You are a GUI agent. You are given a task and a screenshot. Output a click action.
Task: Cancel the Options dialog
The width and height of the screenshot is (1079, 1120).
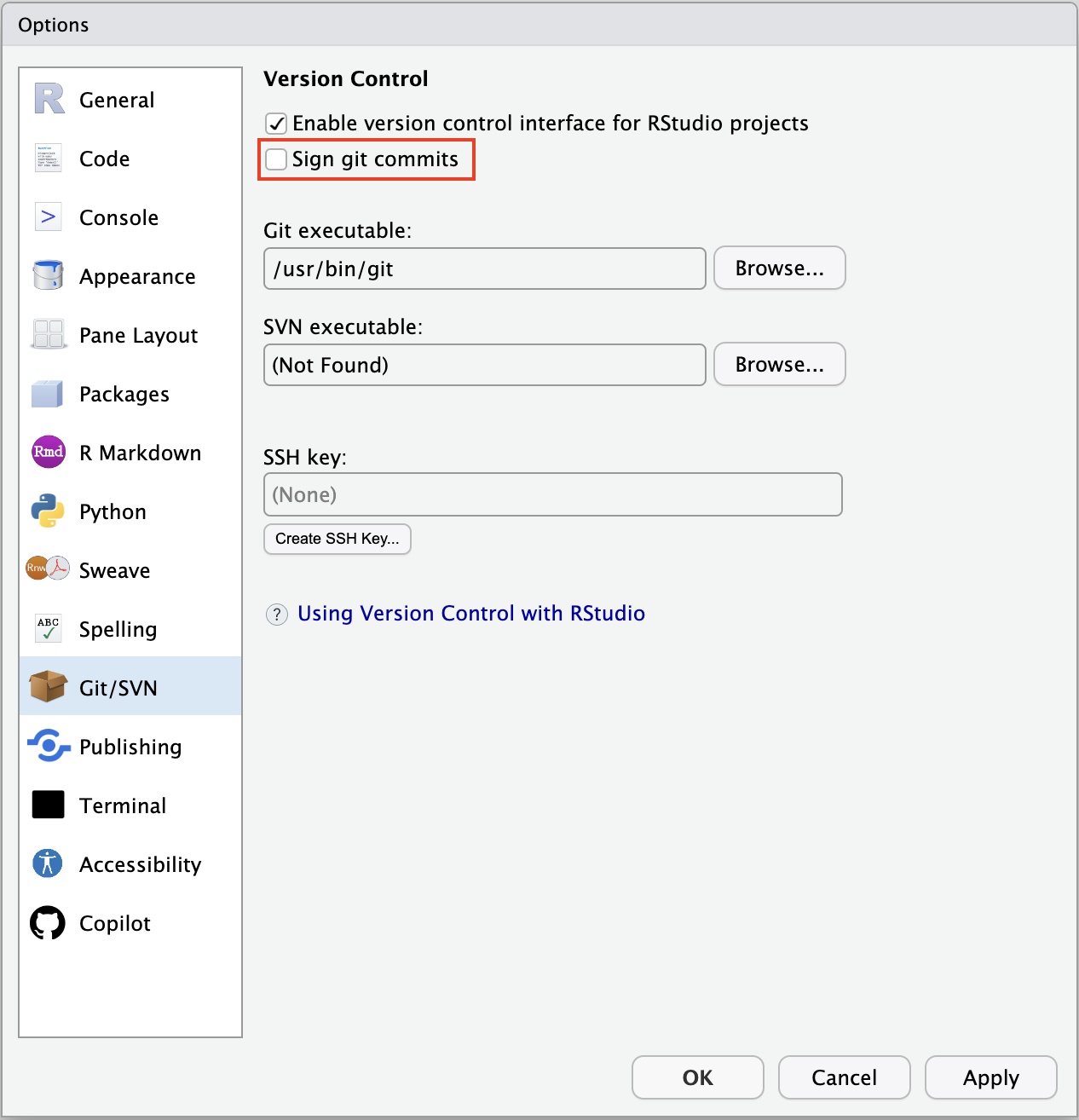[845, 1077]
